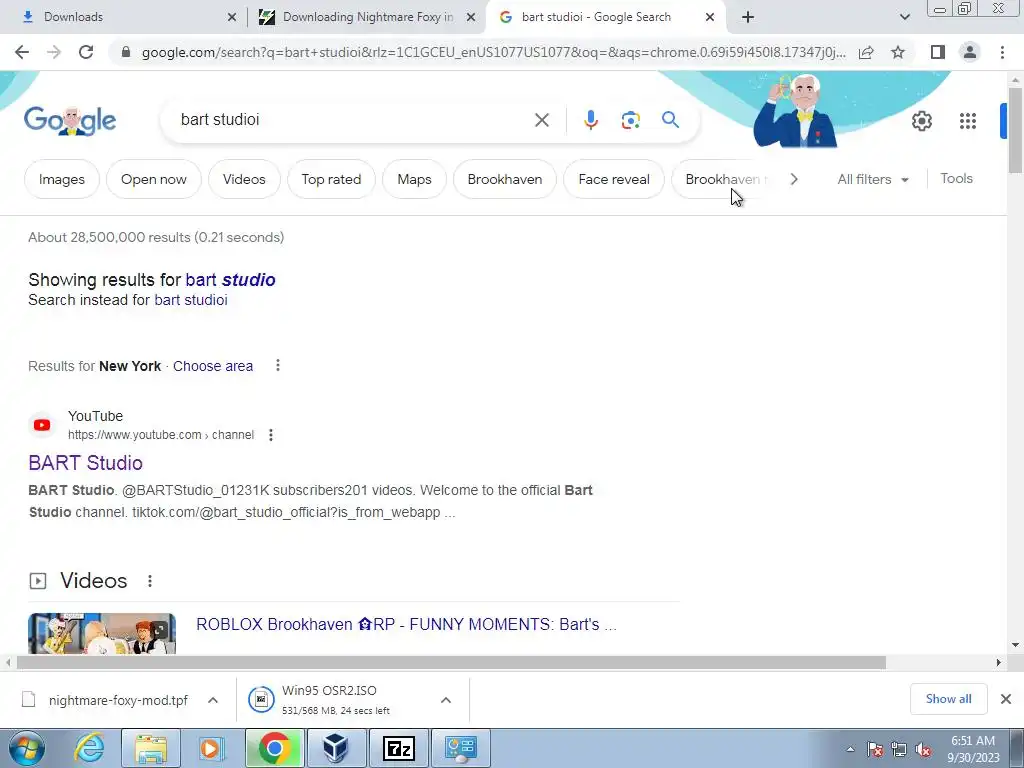Apply the Open now filter

click(x=153, y=179)
